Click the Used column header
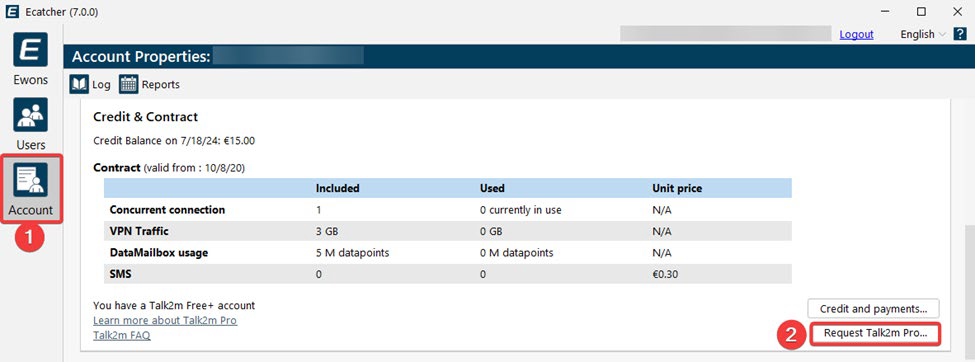 click(492, 188)
